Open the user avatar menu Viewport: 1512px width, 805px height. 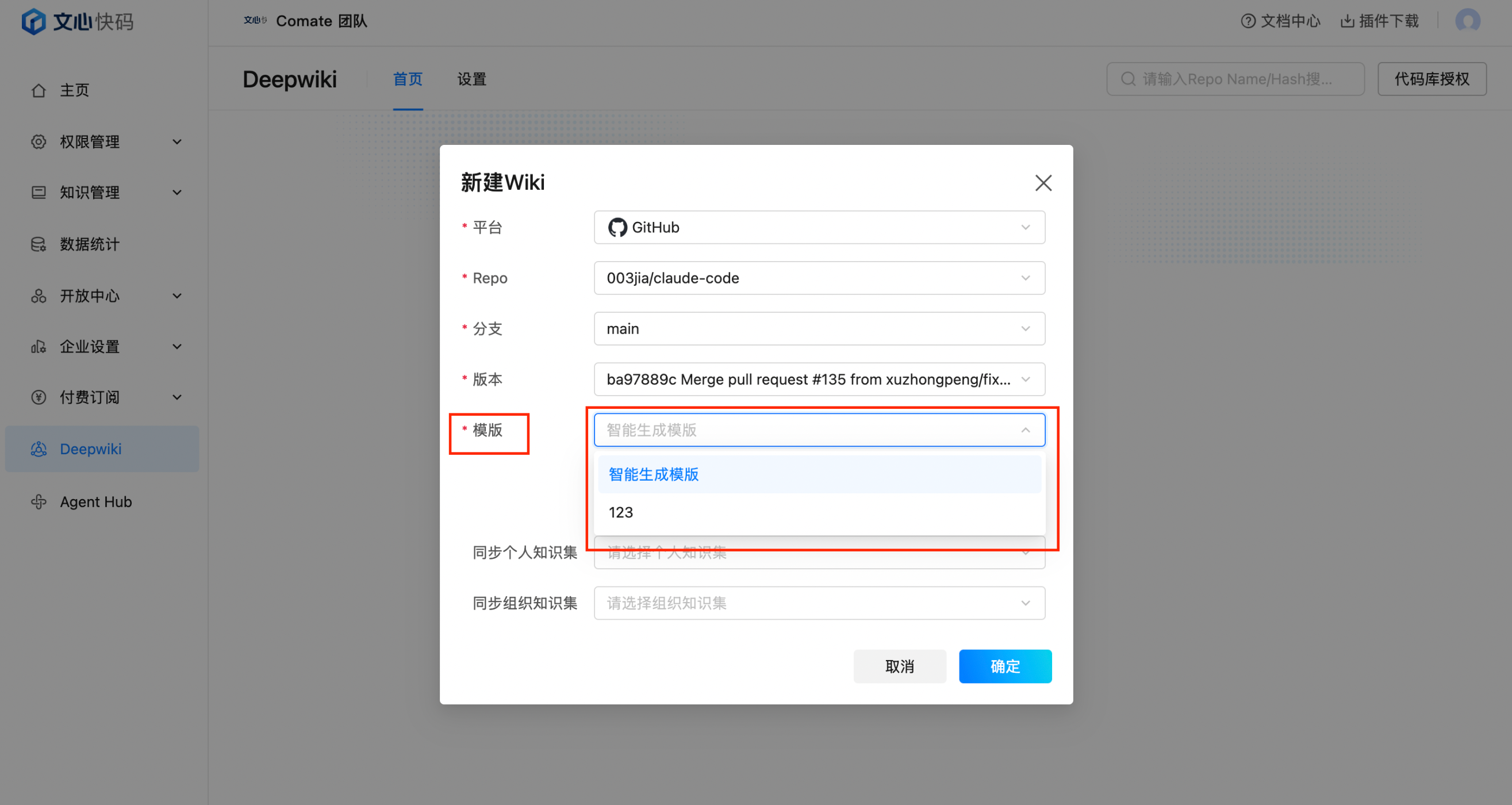[1467, 21]
